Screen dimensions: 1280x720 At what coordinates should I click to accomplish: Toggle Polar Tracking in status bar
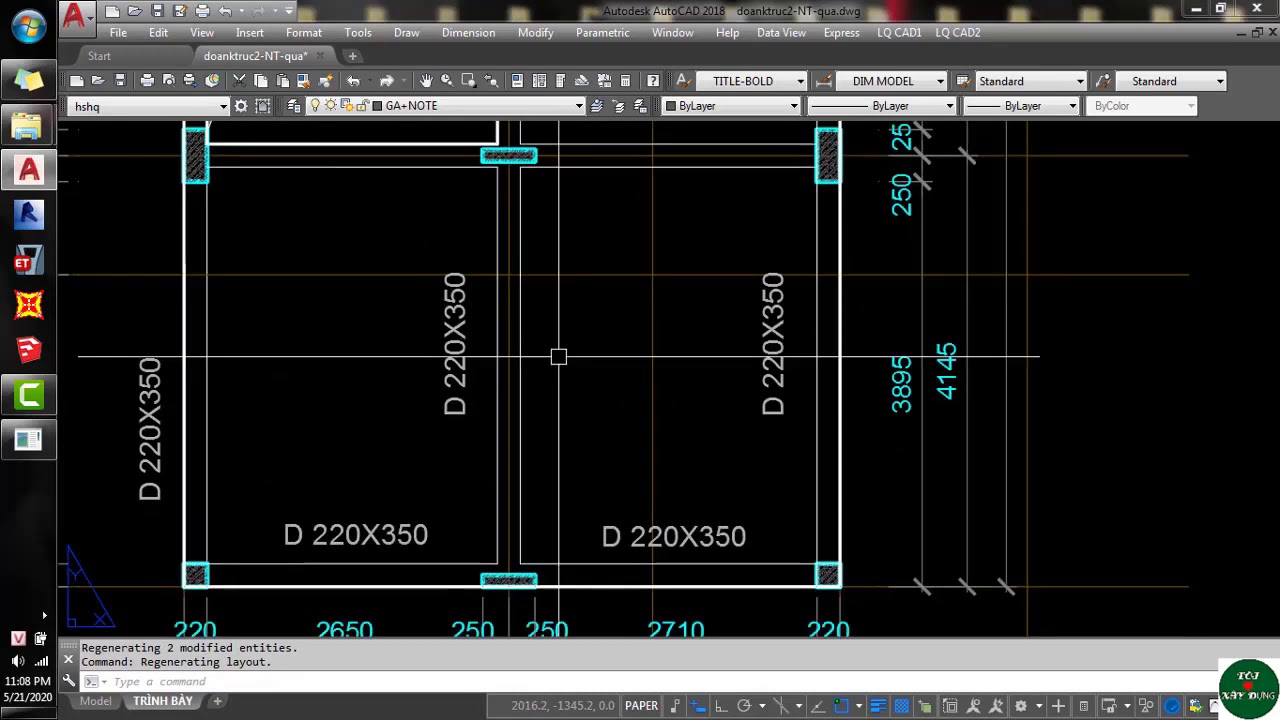[743, 706]
